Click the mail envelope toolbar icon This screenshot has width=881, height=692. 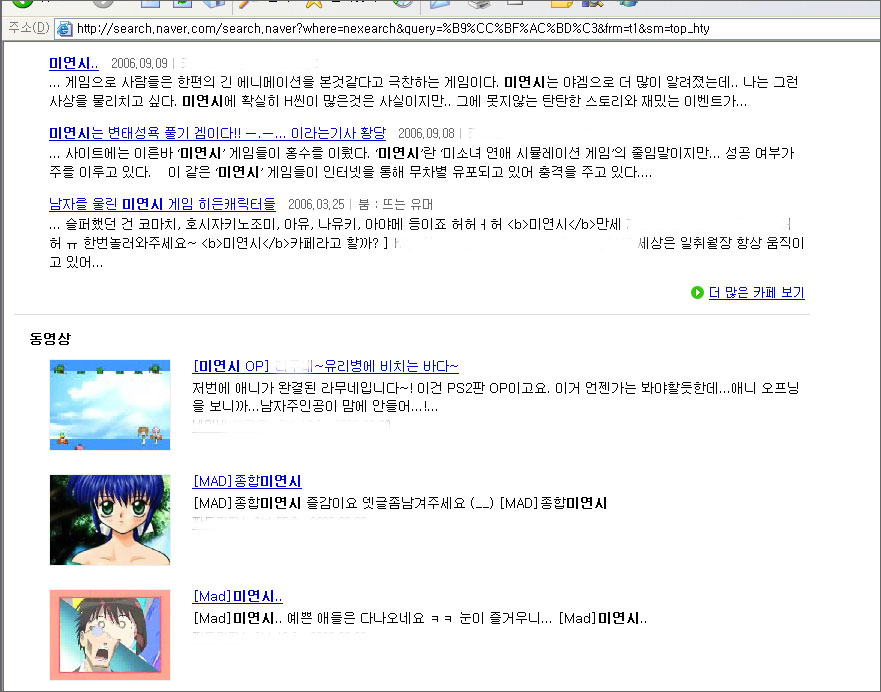441,4
